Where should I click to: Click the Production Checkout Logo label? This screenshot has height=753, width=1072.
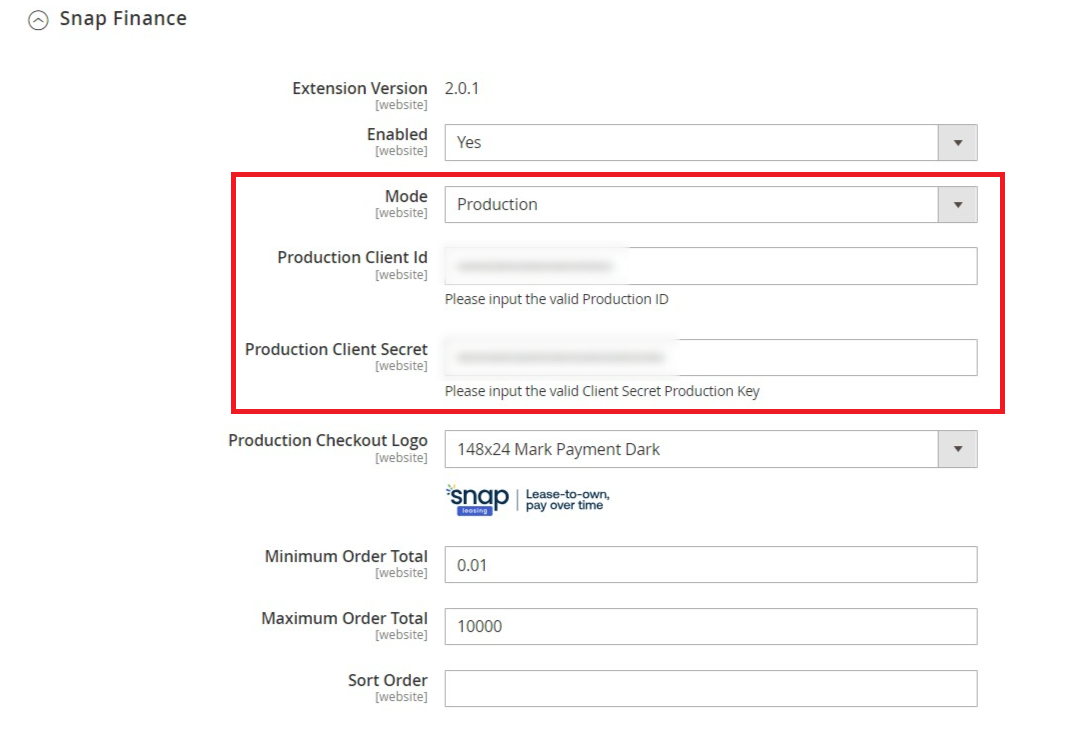pos(328,440)
